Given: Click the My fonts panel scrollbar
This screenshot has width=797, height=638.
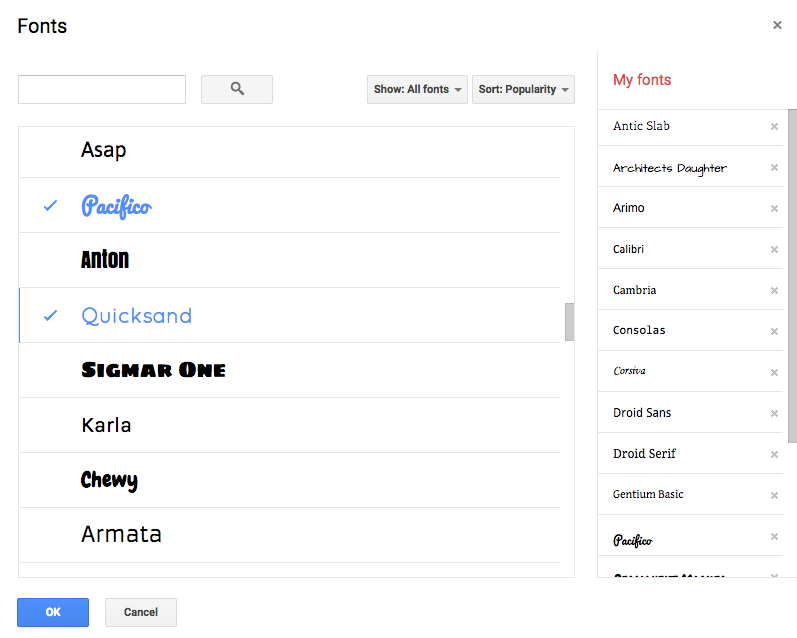Looking at the screenshot, I should (792, 276).
